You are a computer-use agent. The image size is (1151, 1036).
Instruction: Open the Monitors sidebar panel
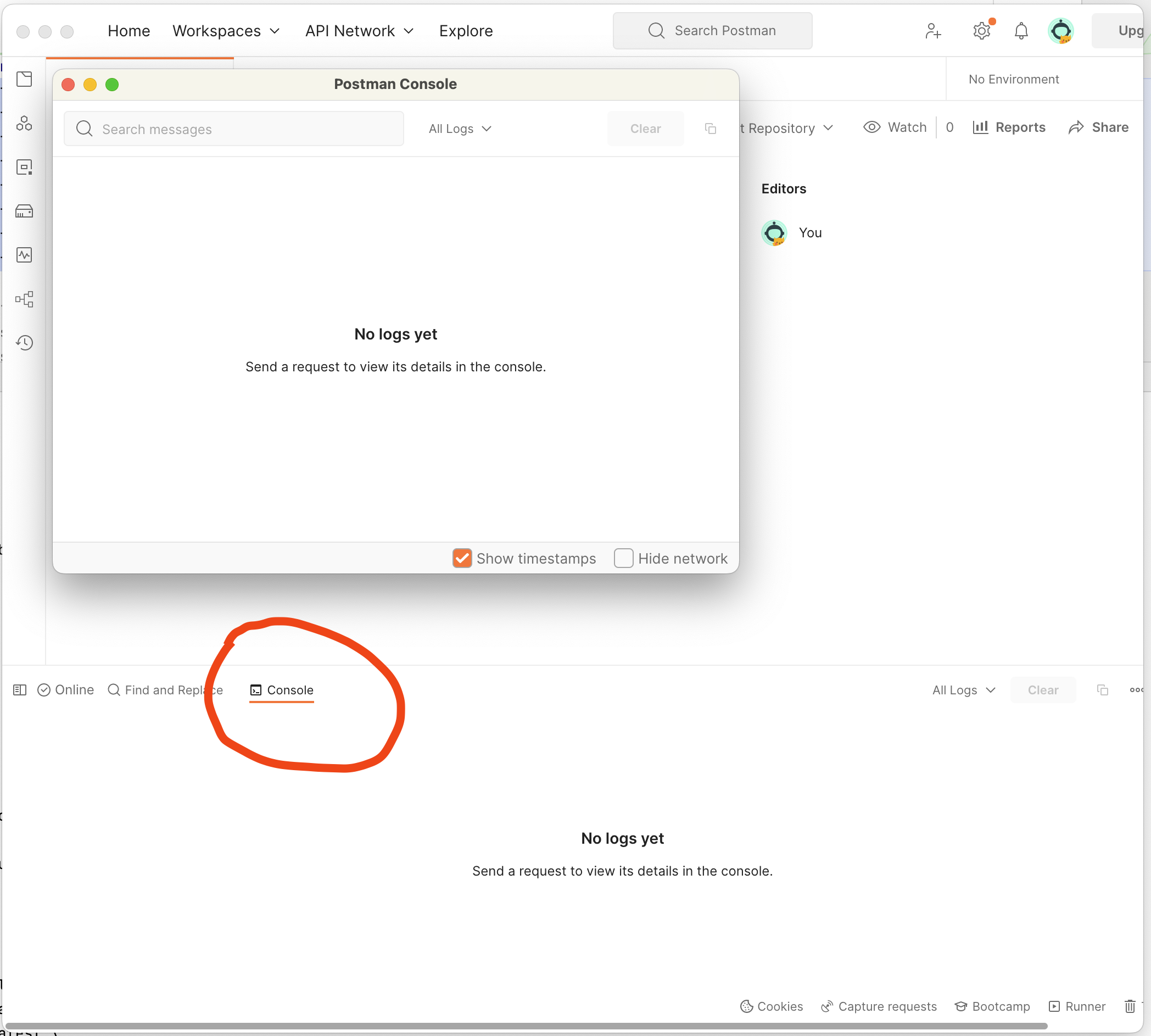pos(25,254)
